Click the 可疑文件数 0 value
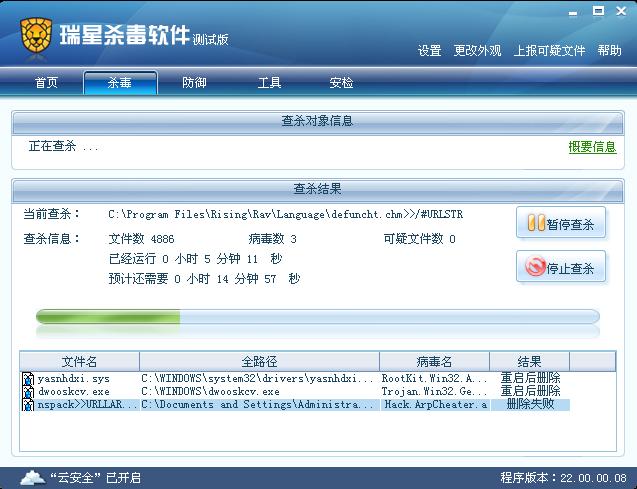The image size is (637, 489). 420,239
